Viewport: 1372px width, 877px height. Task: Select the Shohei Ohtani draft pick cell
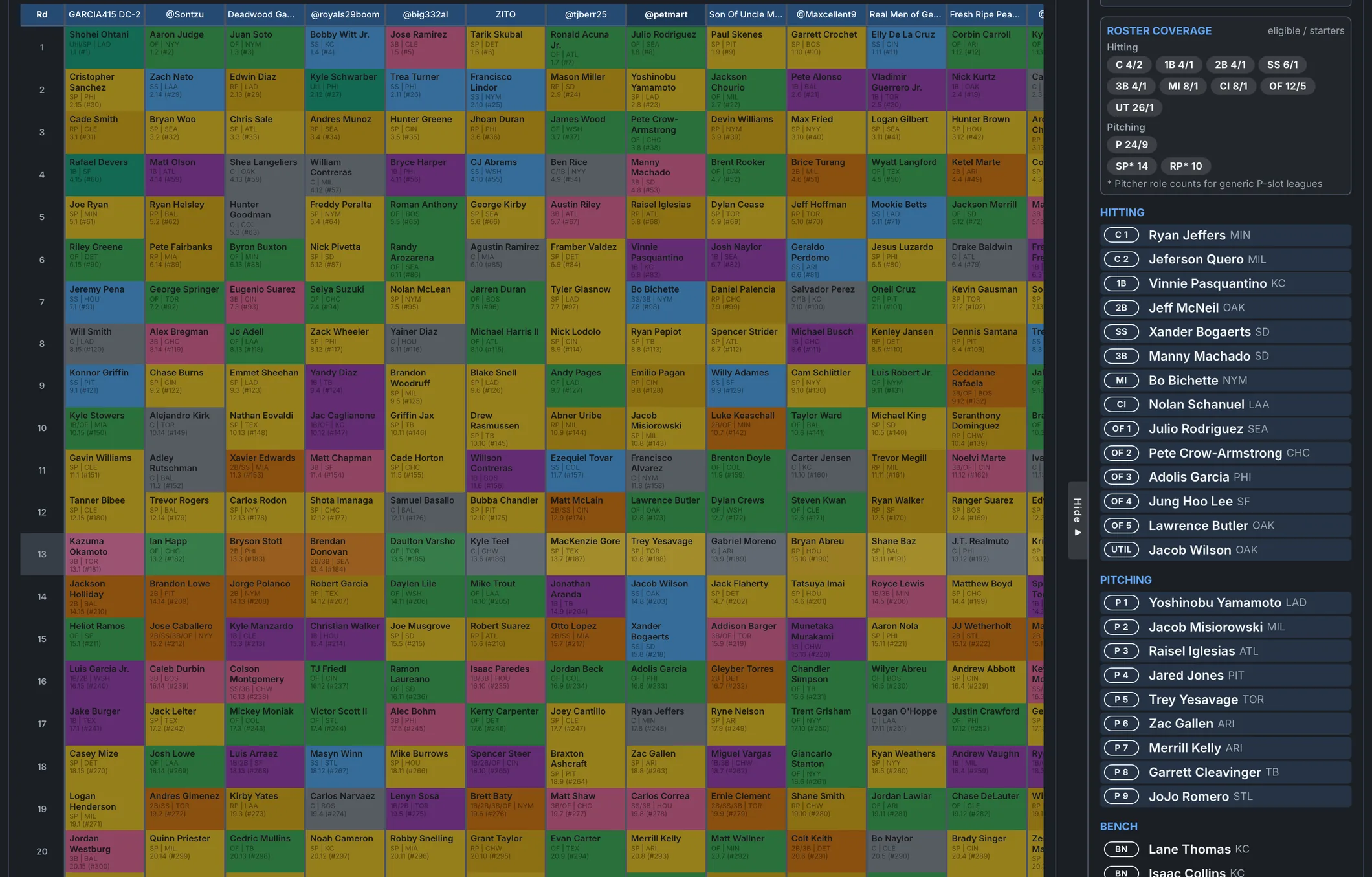(x=104, y=47)
